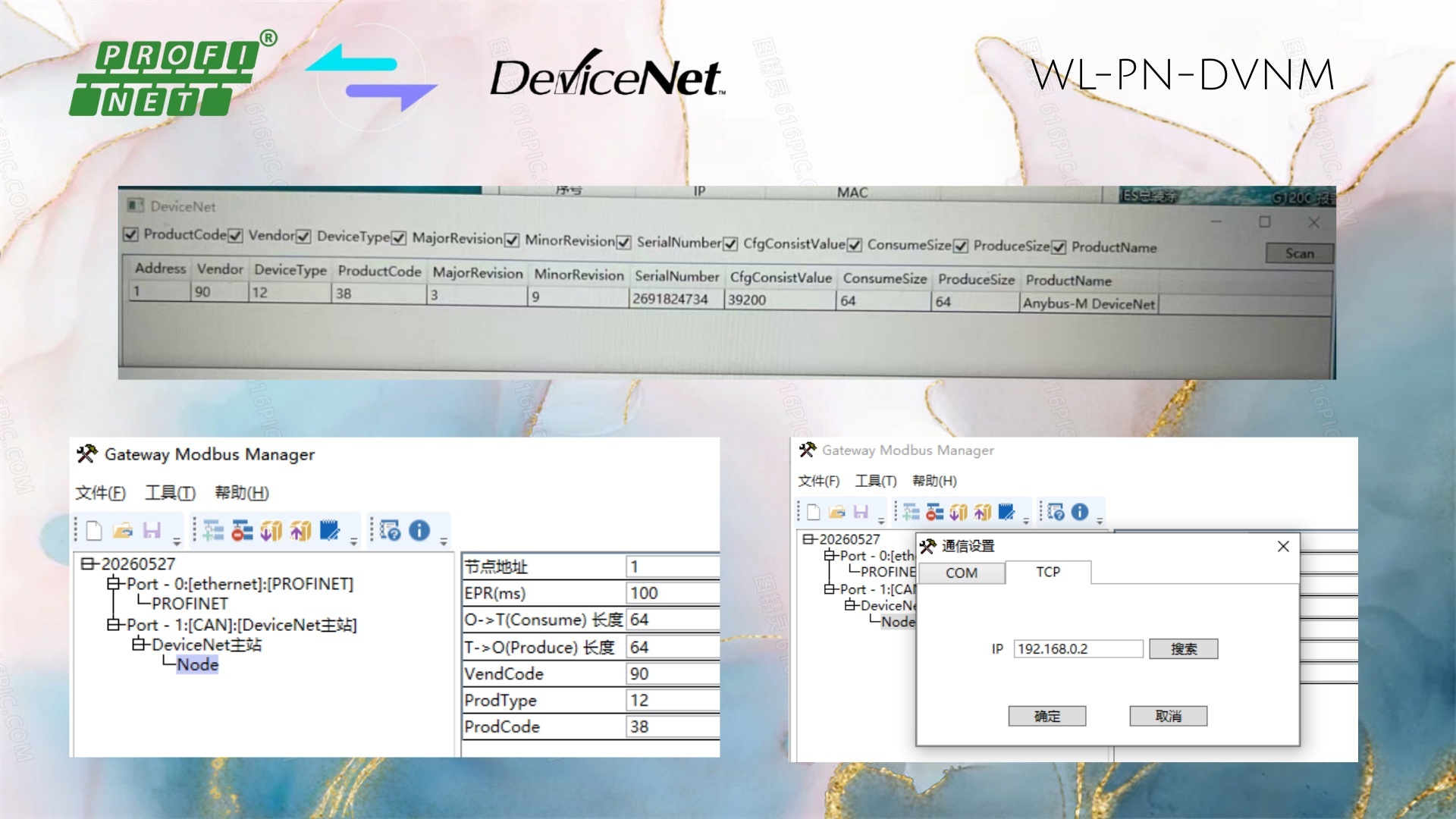1456x819 pixels.
Task: Open the 工具(T) menu in the Gateway window behind 通信设置
Action: pyautogui.click(x=876, y=481)
